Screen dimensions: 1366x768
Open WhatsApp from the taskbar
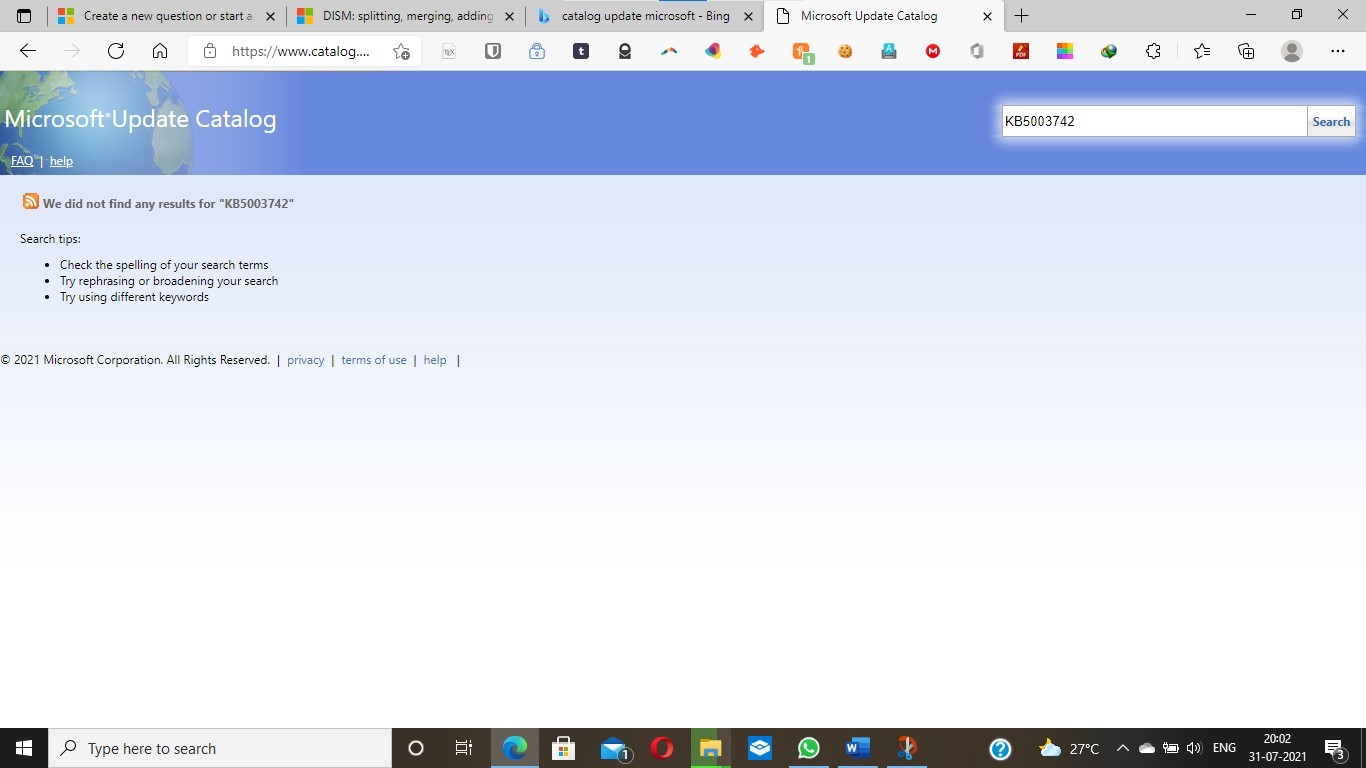pos(808,748)
